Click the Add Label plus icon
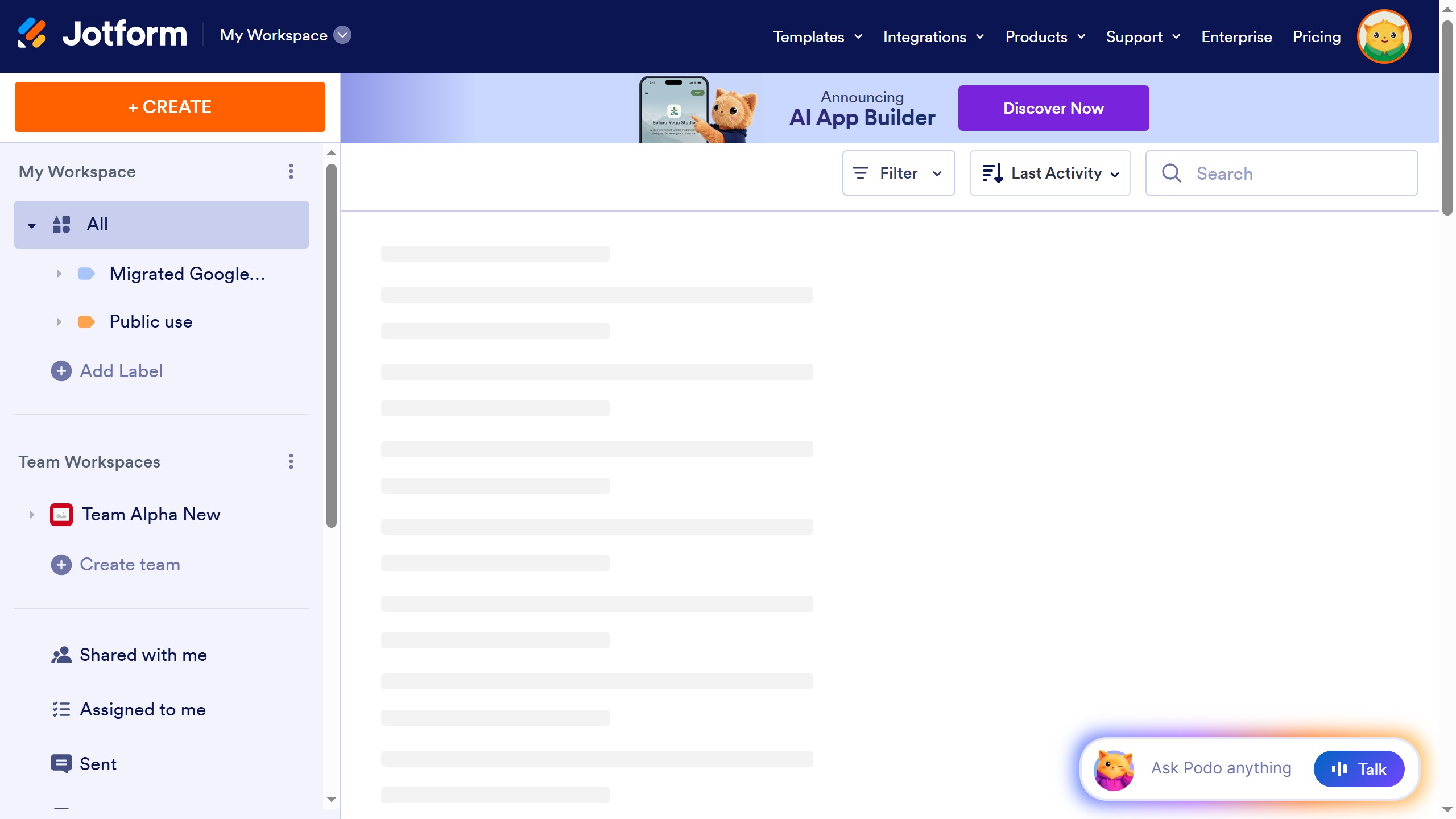The image size is (1456, 819). pos(61,371)
